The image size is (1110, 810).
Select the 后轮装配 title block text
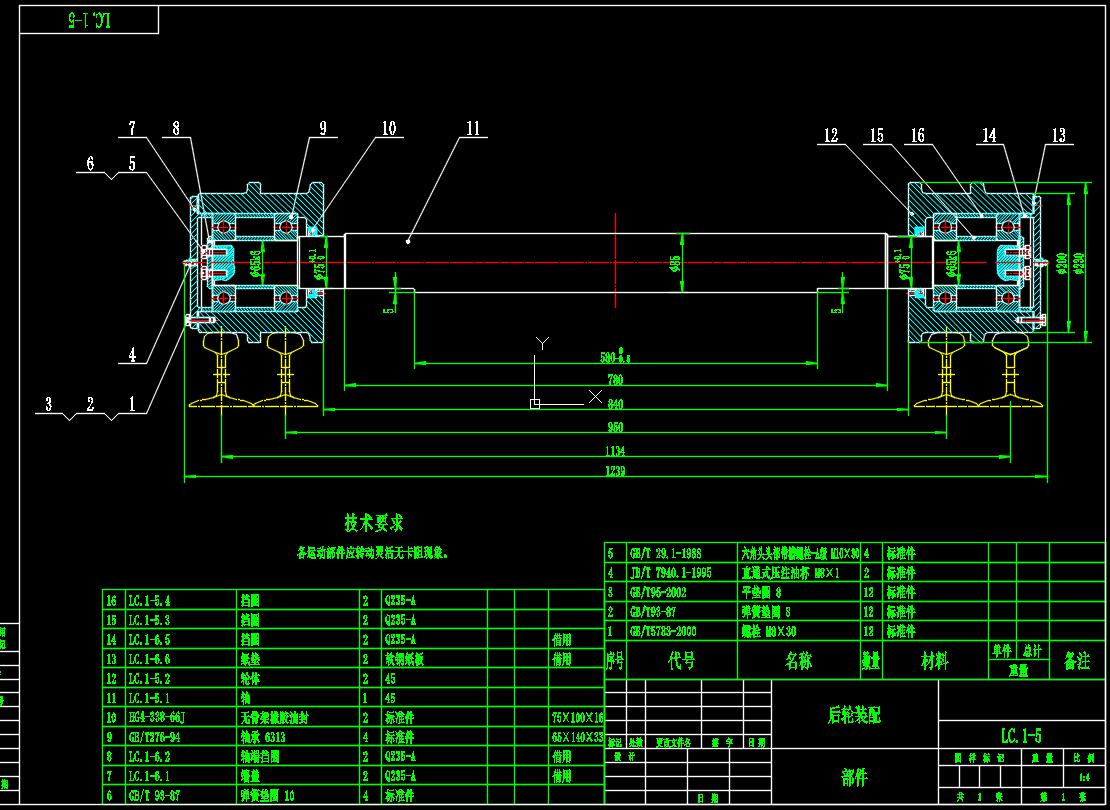[x=854, y=715]
